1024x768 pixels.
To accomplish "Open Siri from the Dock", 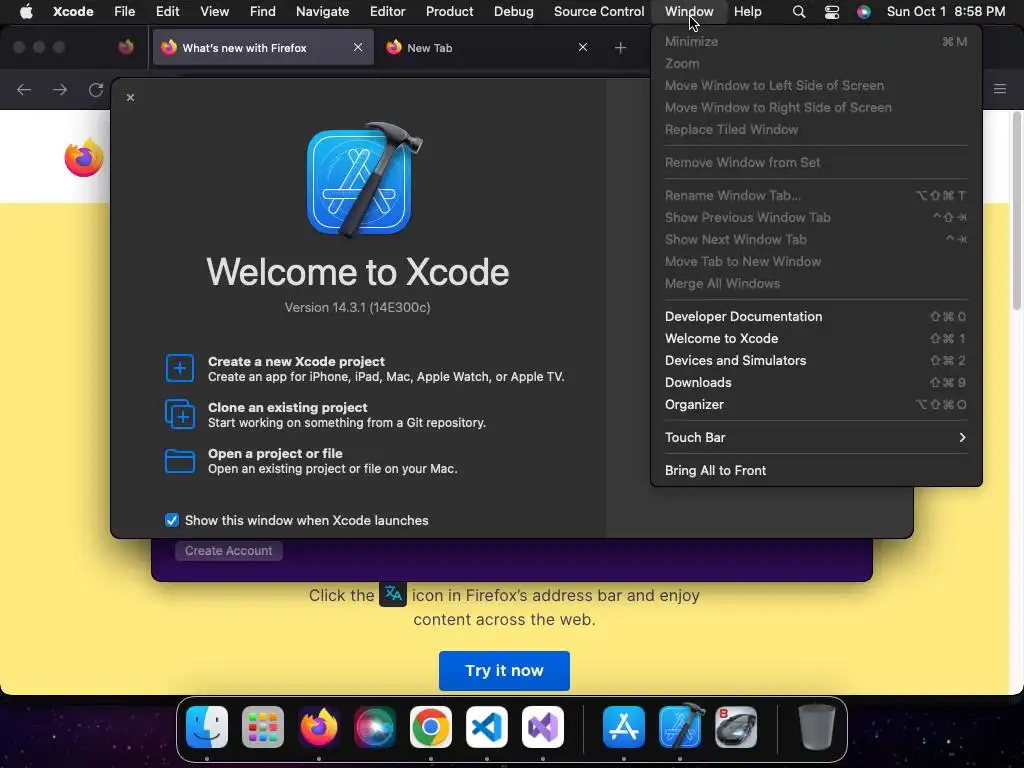I will pyautogui.click(x=375, y=727).
